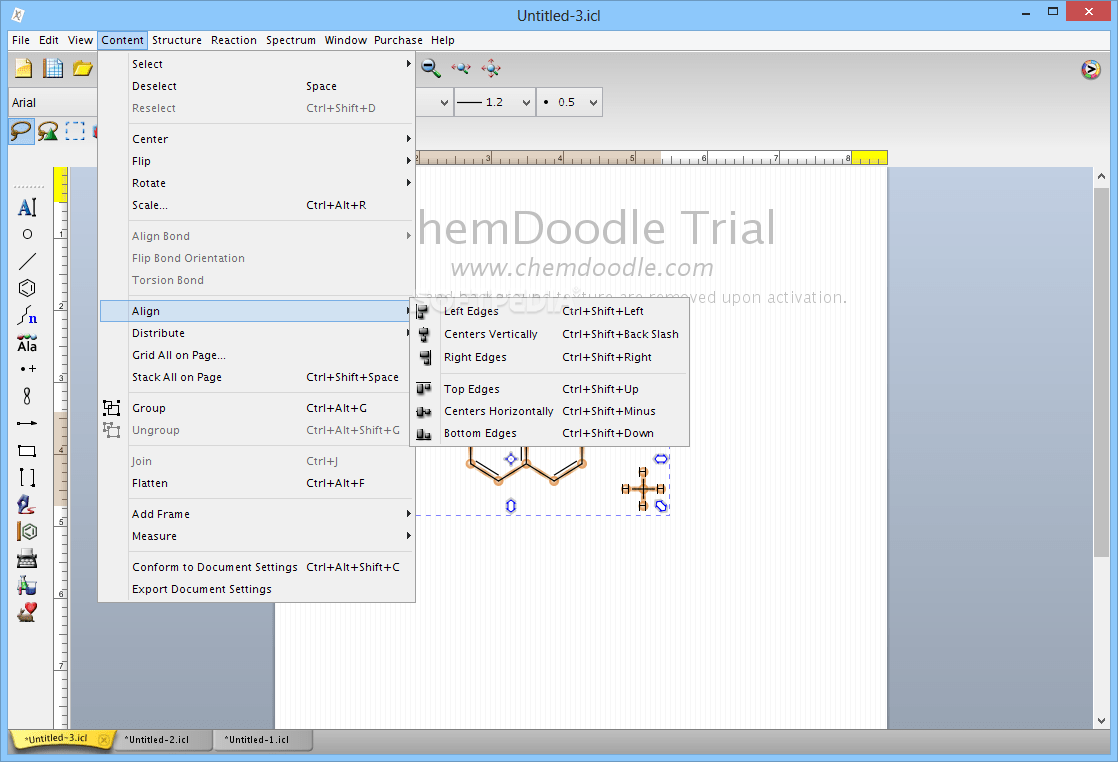Switch to Untitled-1.icl tab
This screenshot has height=762, width=1118.
tap(263, 740)
